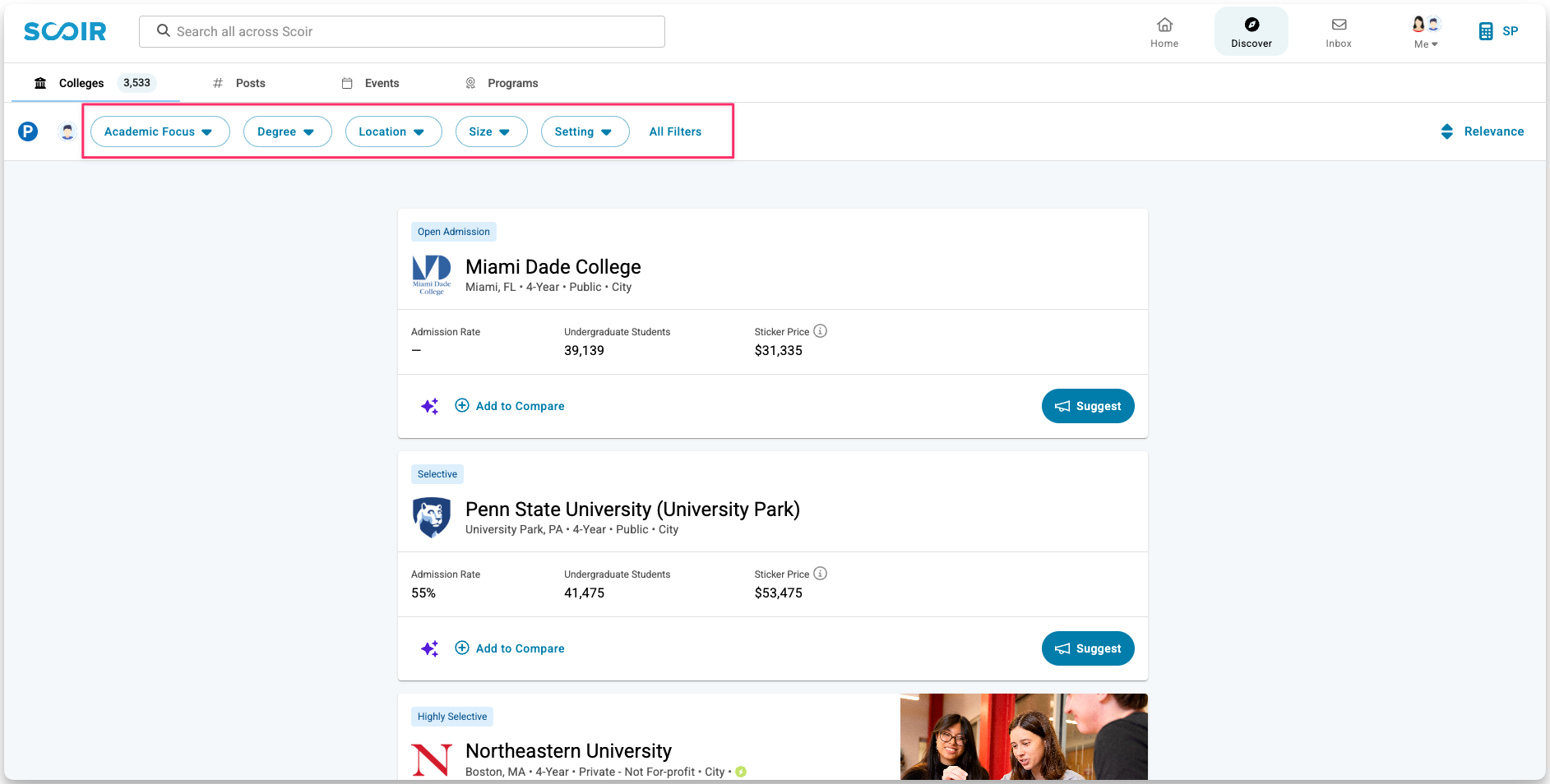This screenshot has height=784, width=1550.
Task: Click the calculator icon next to SP
Action: [1486, 31]
